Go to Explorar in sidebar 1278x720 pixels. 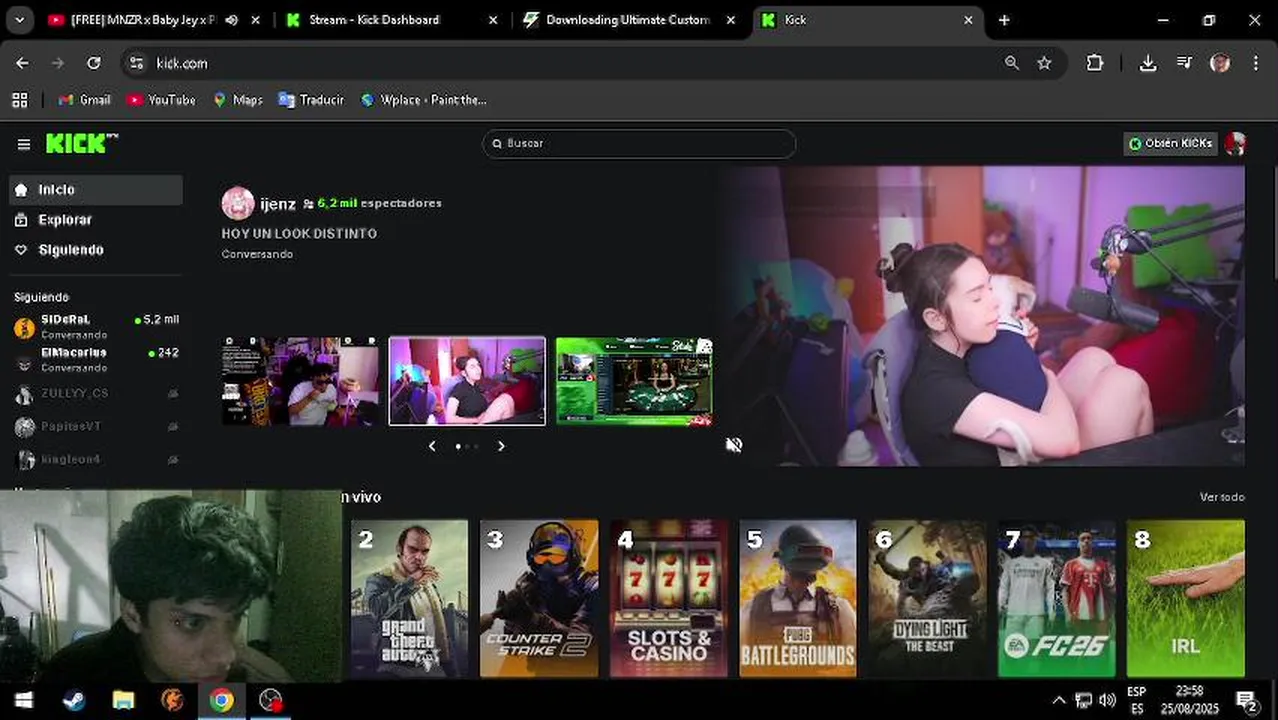click(96, 220)
